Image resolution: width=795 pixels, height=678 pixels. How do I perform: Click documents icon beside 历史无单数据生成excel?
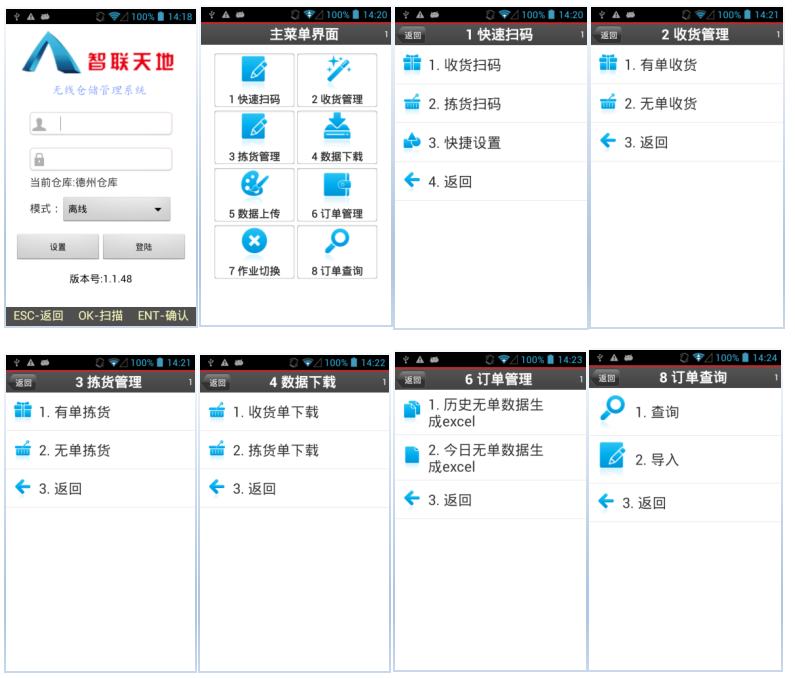tap(412, 410)
